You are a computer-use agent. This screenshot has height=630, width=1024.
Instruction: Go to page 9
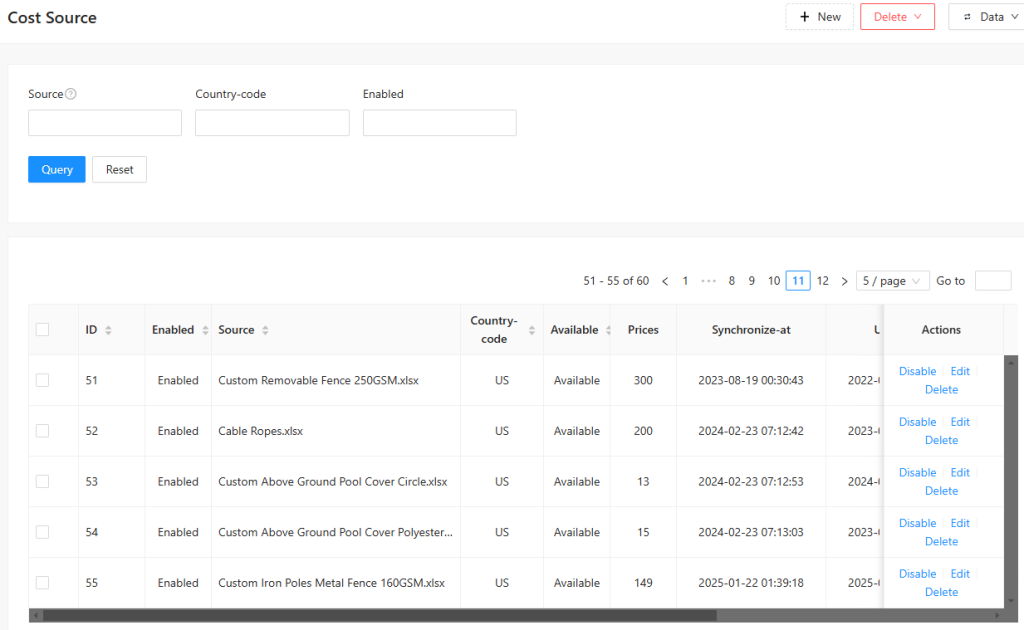point(752,281)
